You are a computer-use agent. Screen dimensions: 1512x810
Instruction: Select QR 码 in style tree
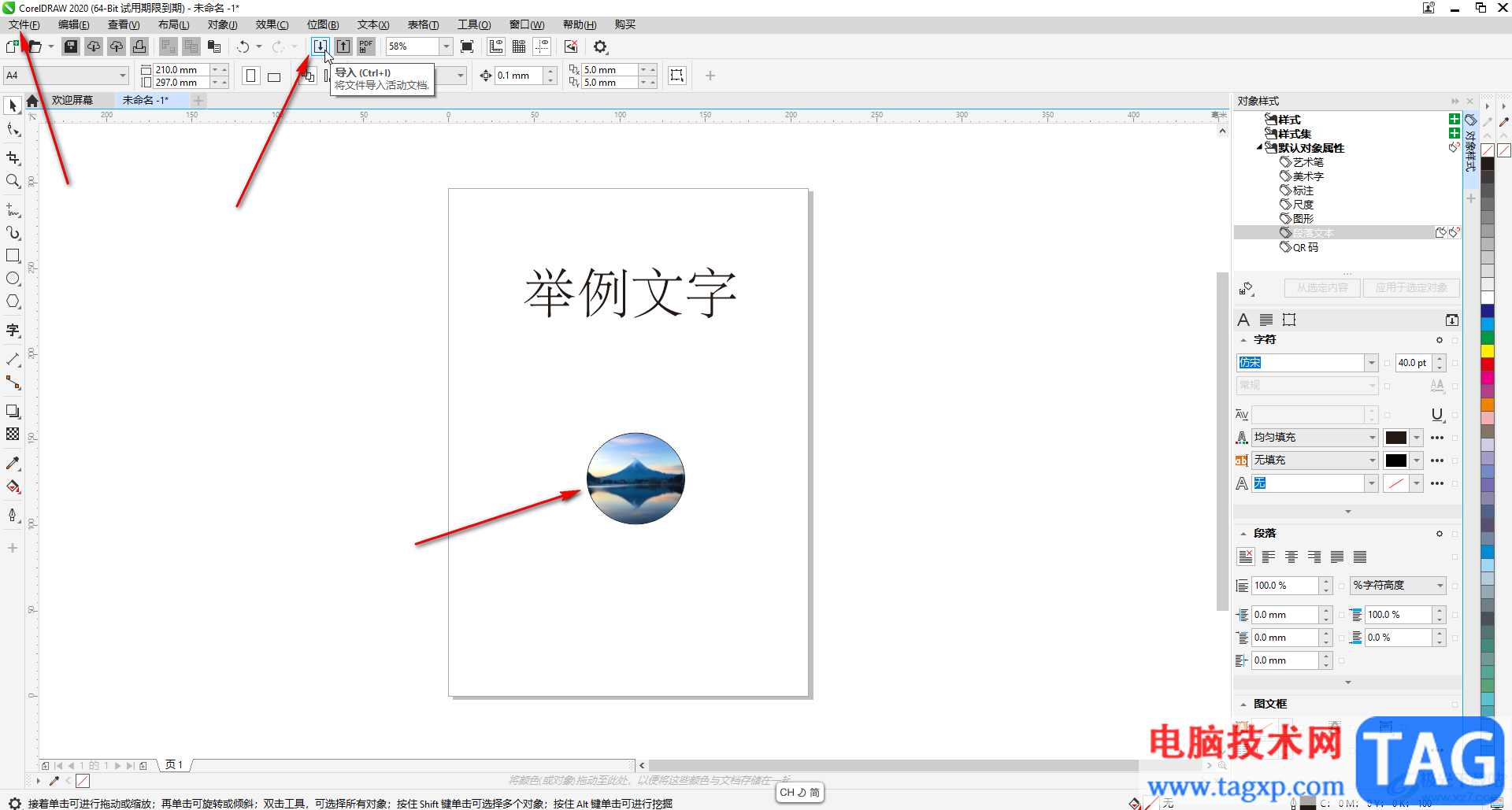point(1305,247)
